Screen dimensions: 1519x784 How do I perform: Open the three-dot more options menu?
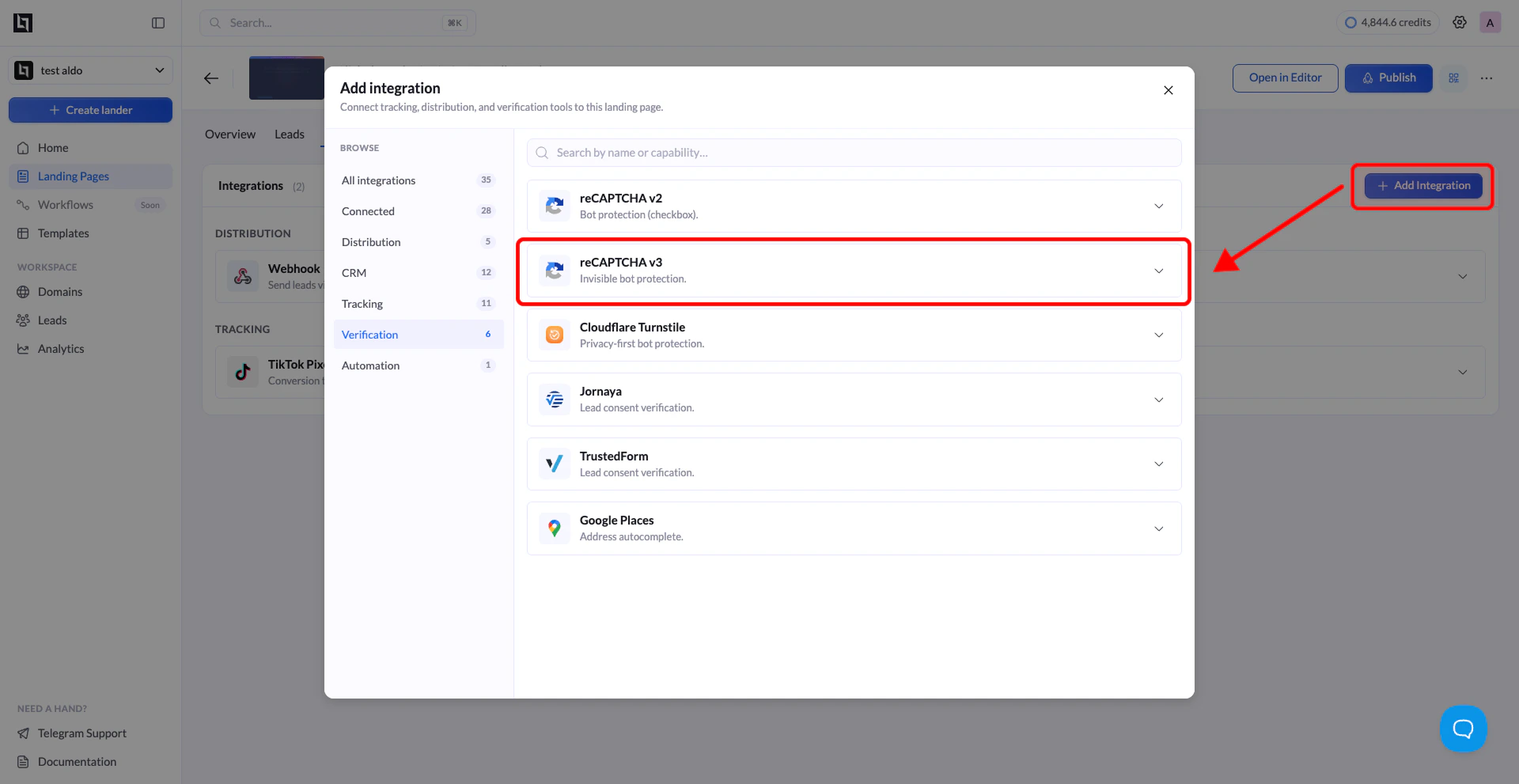(1487, 78)
